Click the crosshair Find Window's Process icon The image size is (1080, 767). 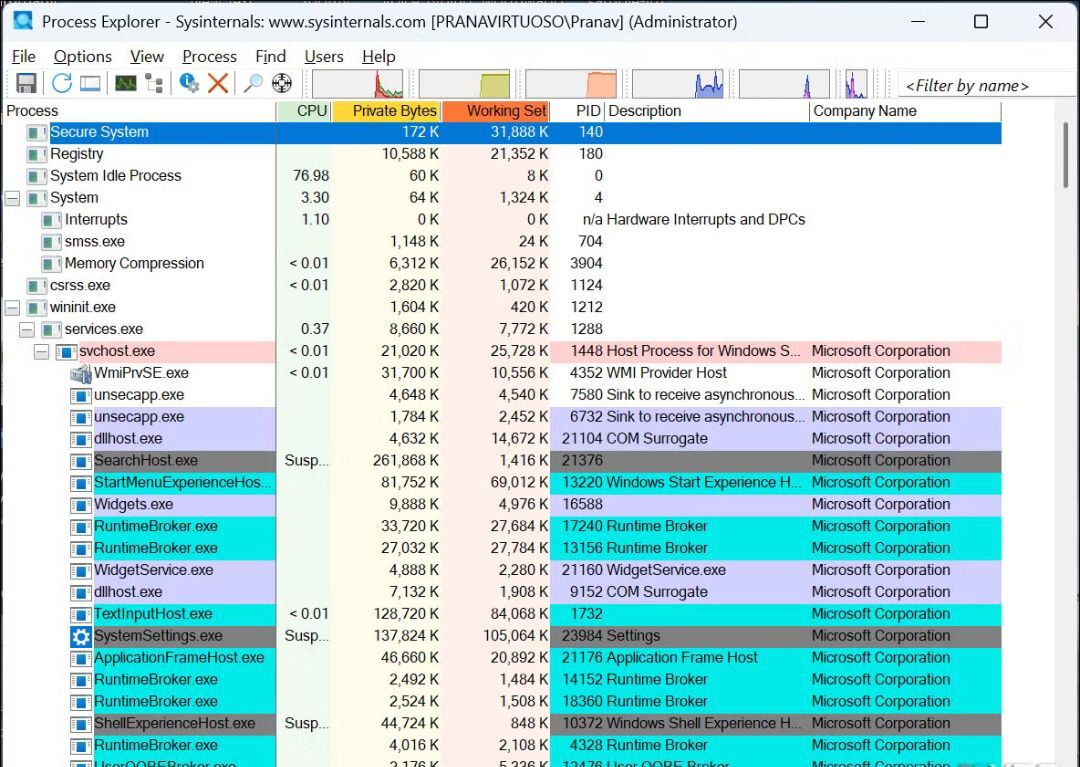point(282,84)
